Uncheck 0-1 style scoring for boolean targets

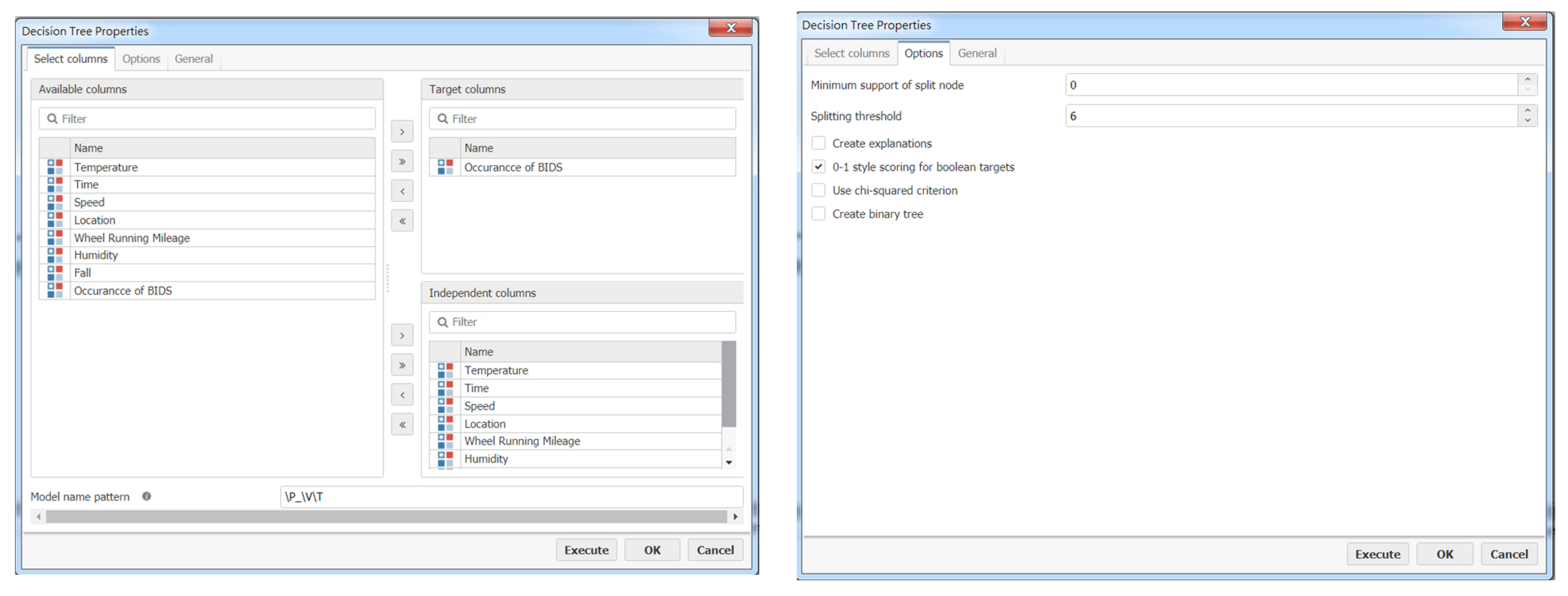click(818, 167)
